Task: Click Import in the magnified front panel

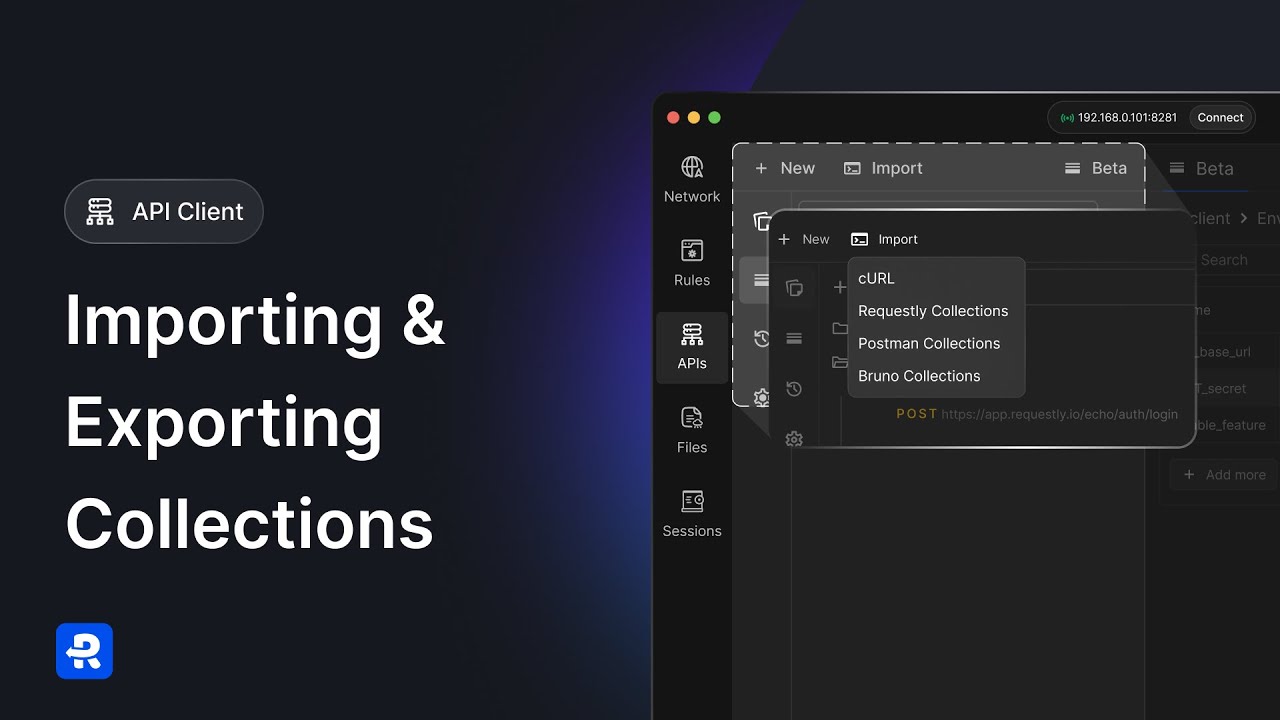Action: [884, 239]
